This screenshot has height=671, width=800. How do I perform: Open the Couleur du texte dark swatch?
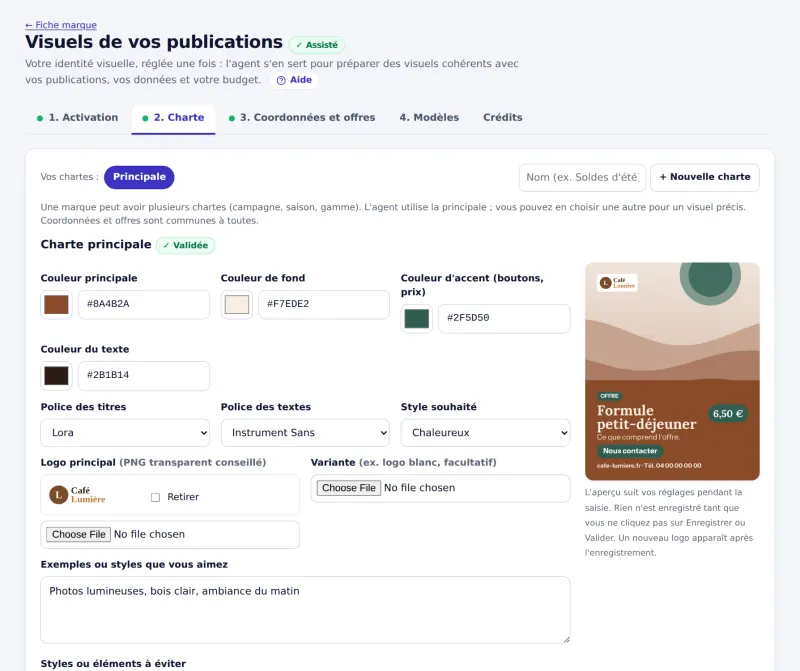point(56,376)
